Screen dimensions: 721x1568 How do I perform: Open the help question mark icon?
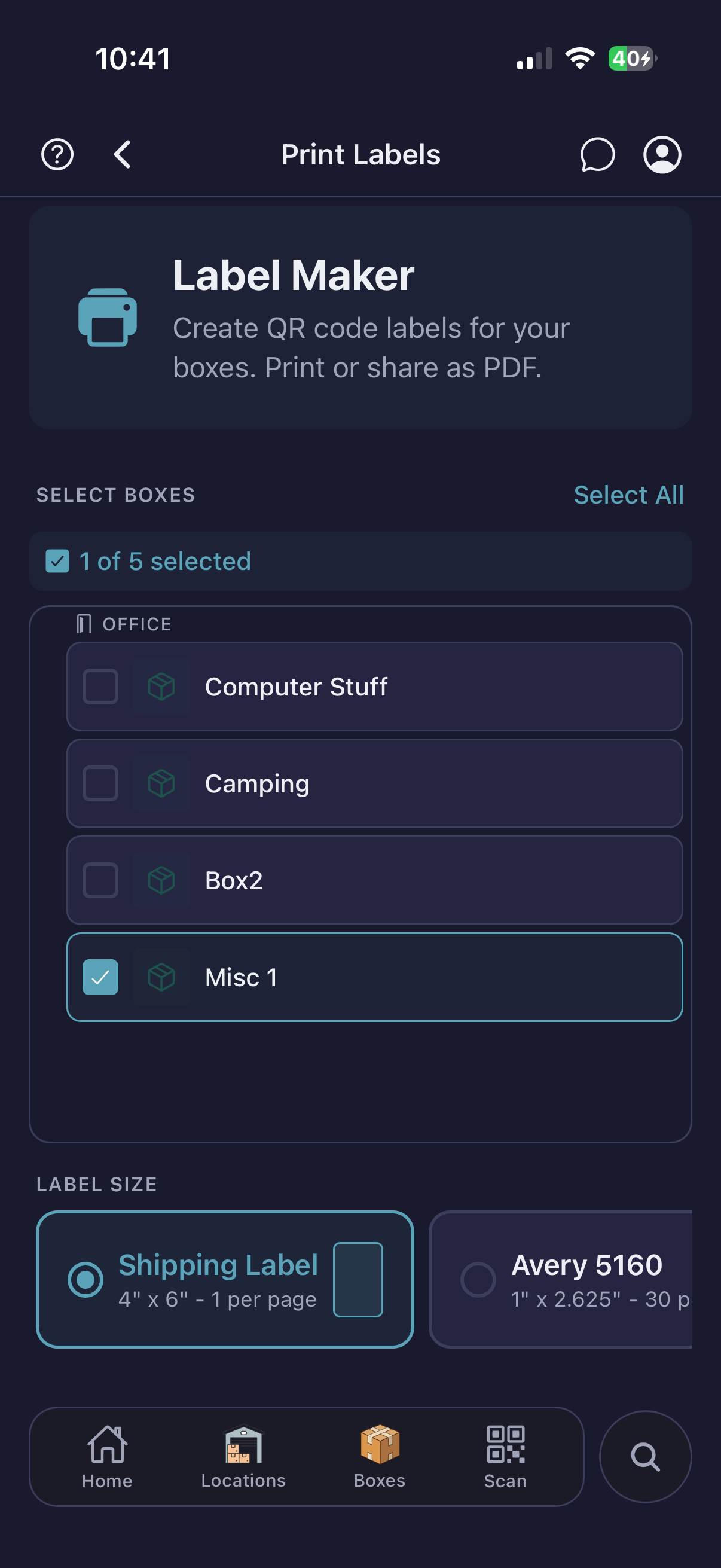click(x=57, y=155)
